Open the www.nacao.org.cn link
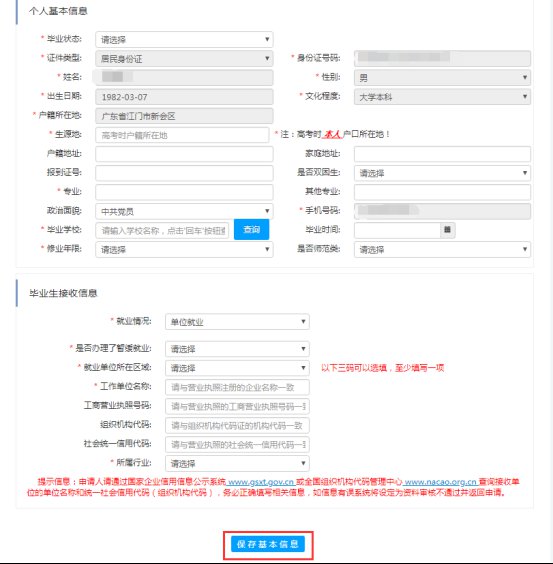553x564 pixels. click(440, 482)
